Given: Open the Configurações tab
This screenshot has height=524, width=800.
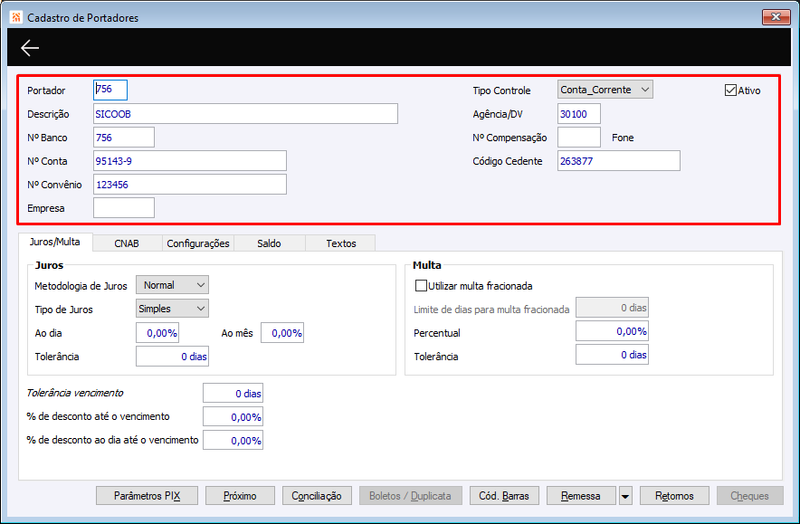Looking at the screenshot, I should pos(198,243).
